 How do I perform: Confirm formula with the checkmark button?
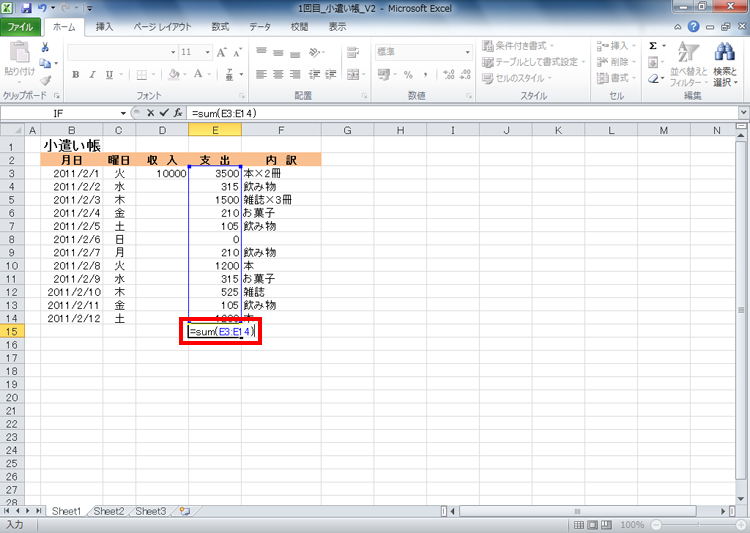tap(164, 113)
